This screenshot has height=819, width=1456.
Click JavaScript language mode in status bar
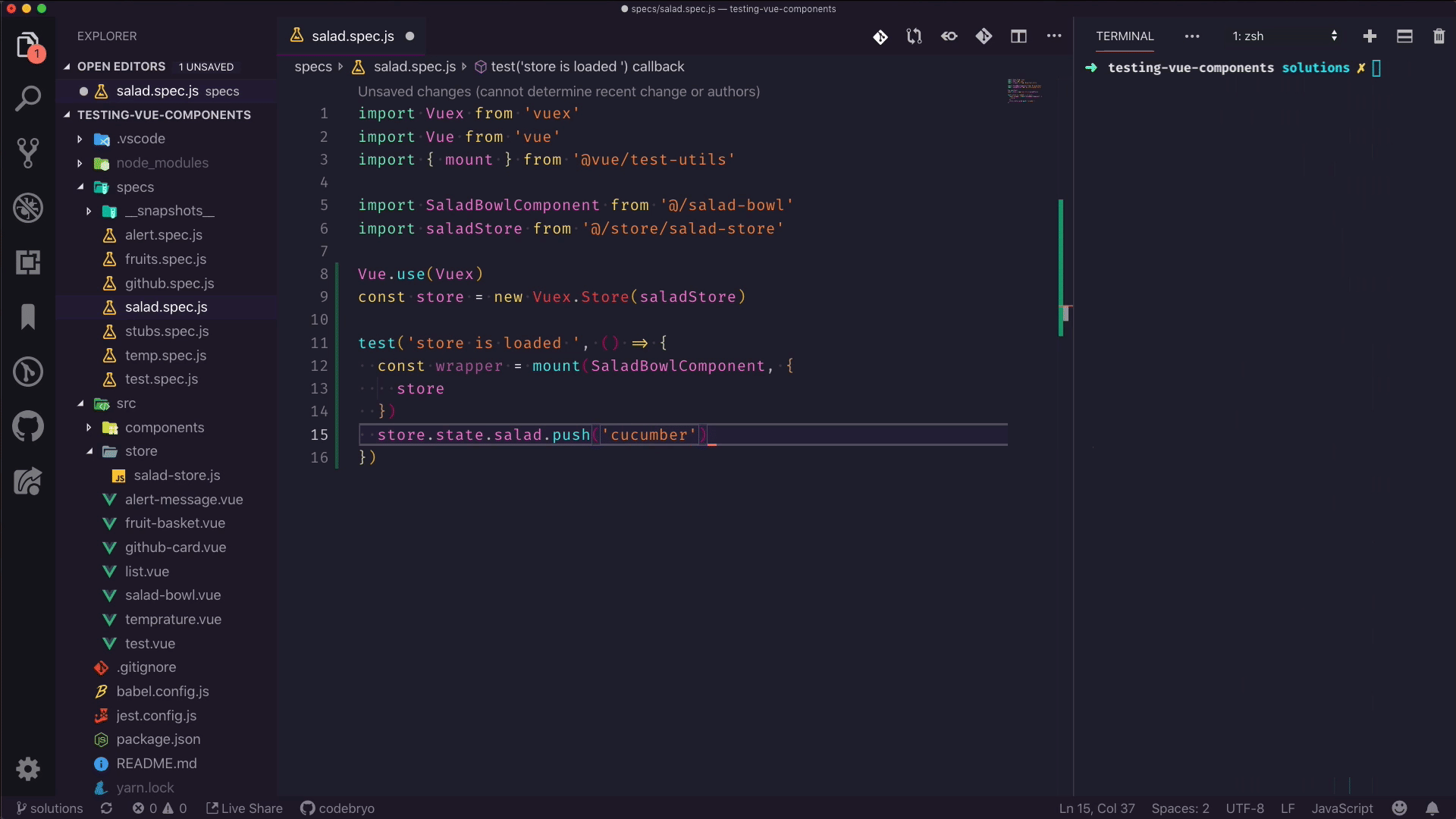1341,808
